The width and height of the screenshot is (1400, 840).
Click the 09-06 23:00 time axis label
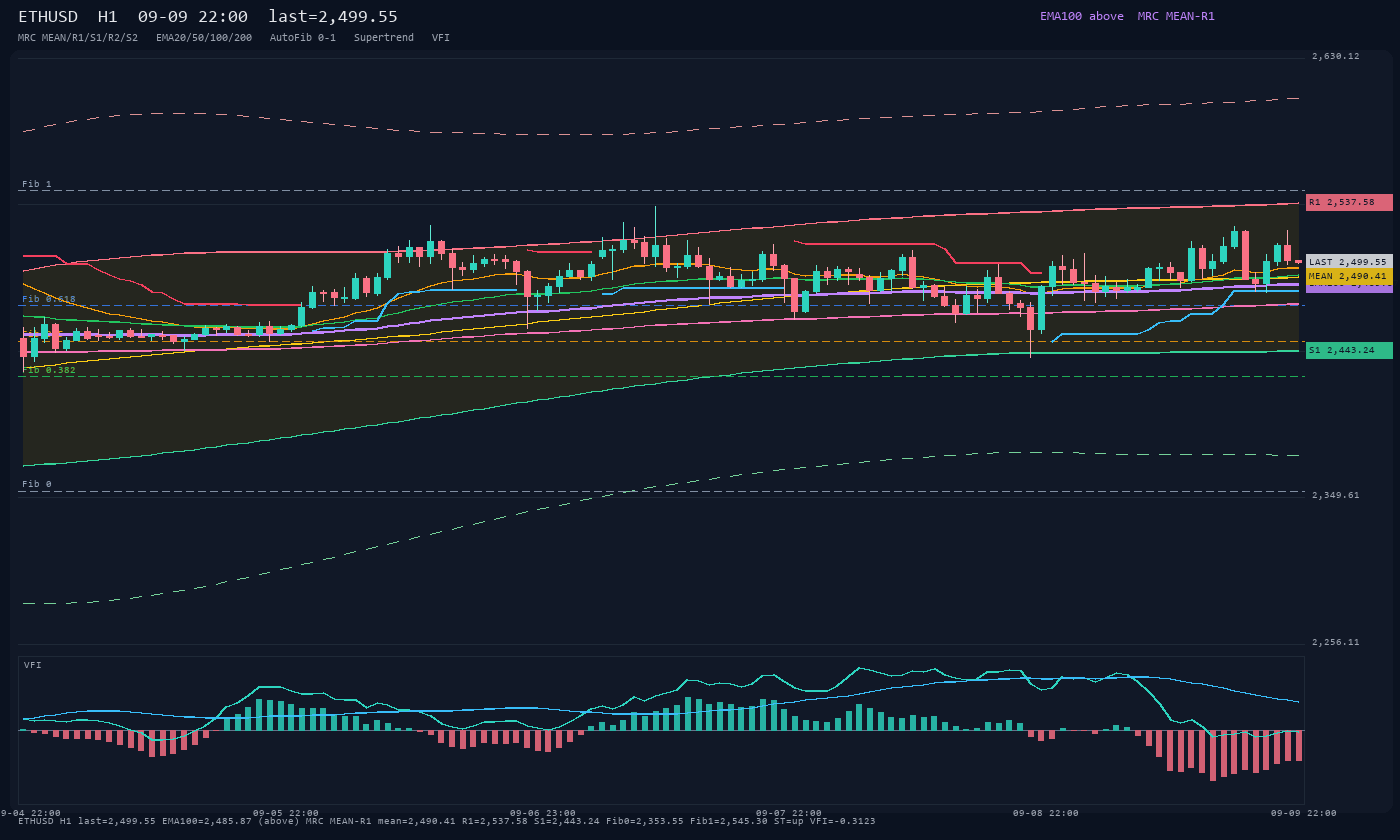tap(543, 813)
